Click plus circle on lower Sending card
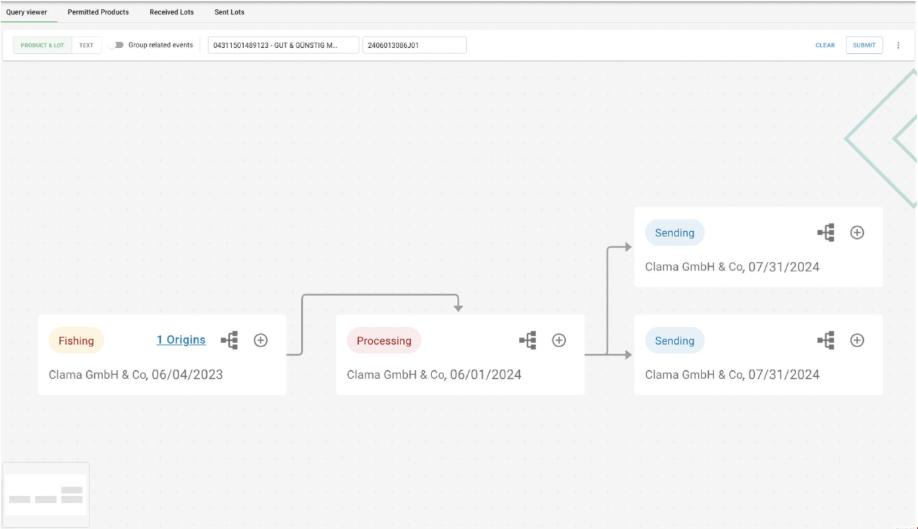 coord(857,340)
